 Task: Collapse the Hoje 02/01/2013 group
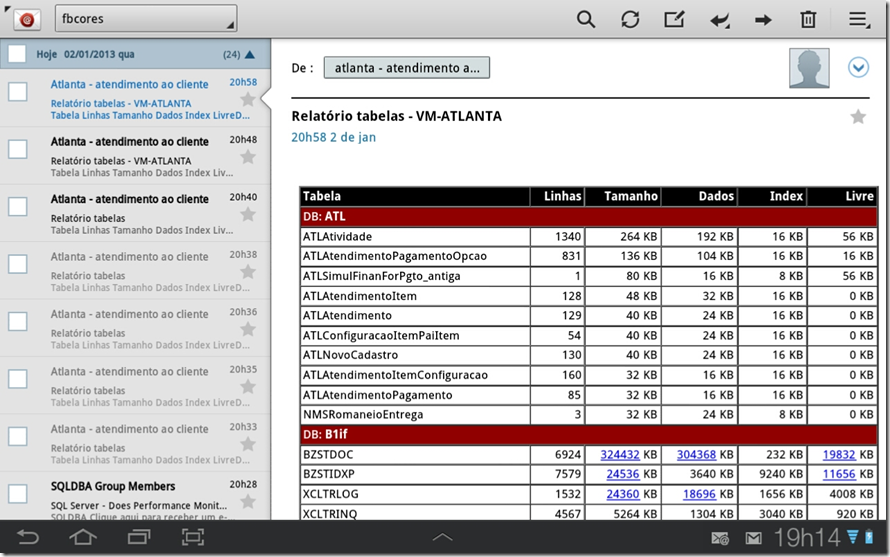pos(250,55)
